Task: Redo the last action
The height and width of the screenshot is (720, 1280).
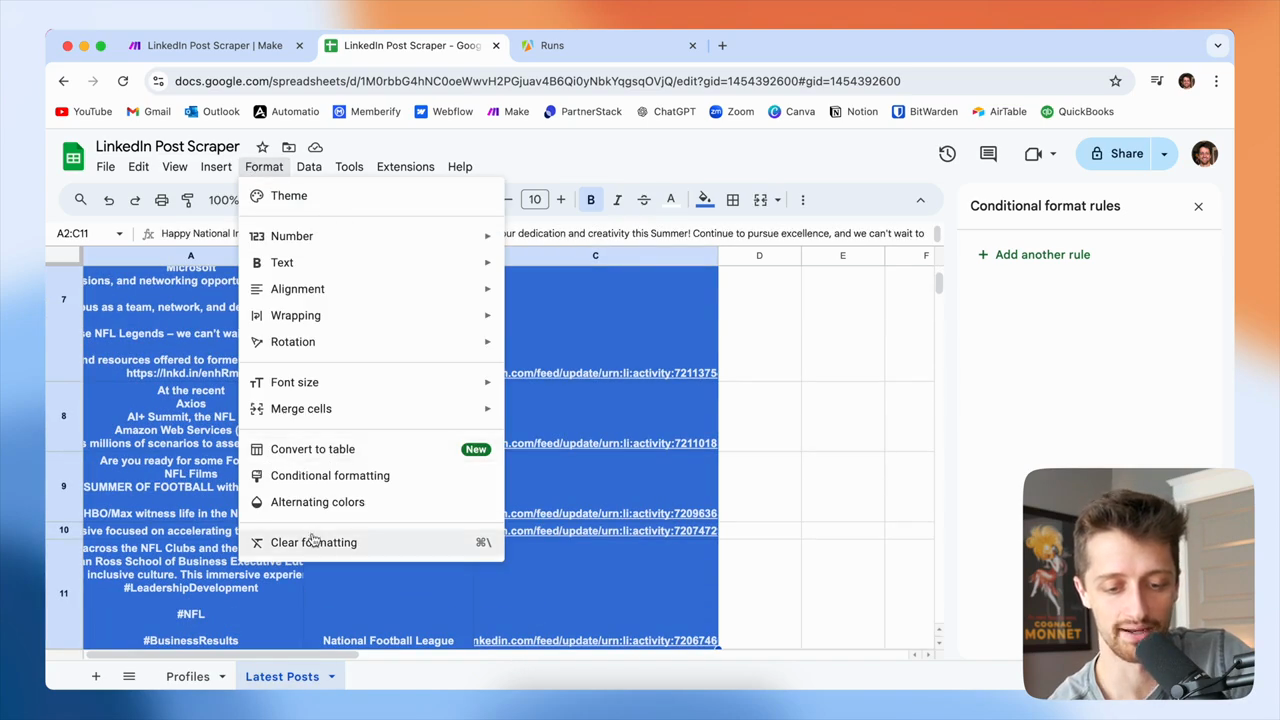Action: (x=135, y=200)
